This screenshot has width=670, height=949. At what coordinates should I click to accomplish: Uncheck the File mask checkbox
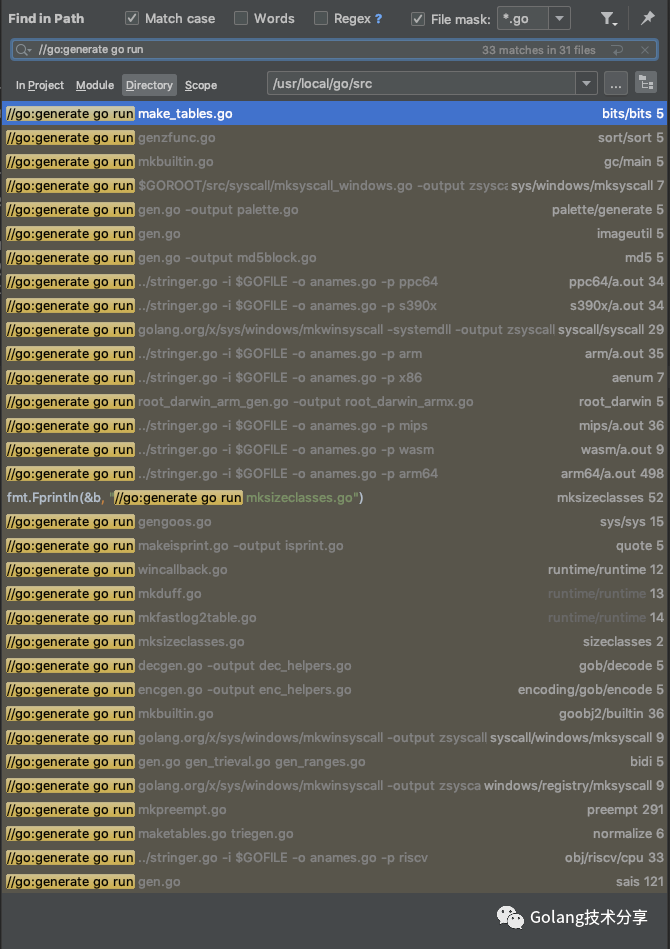pos(418,19)
